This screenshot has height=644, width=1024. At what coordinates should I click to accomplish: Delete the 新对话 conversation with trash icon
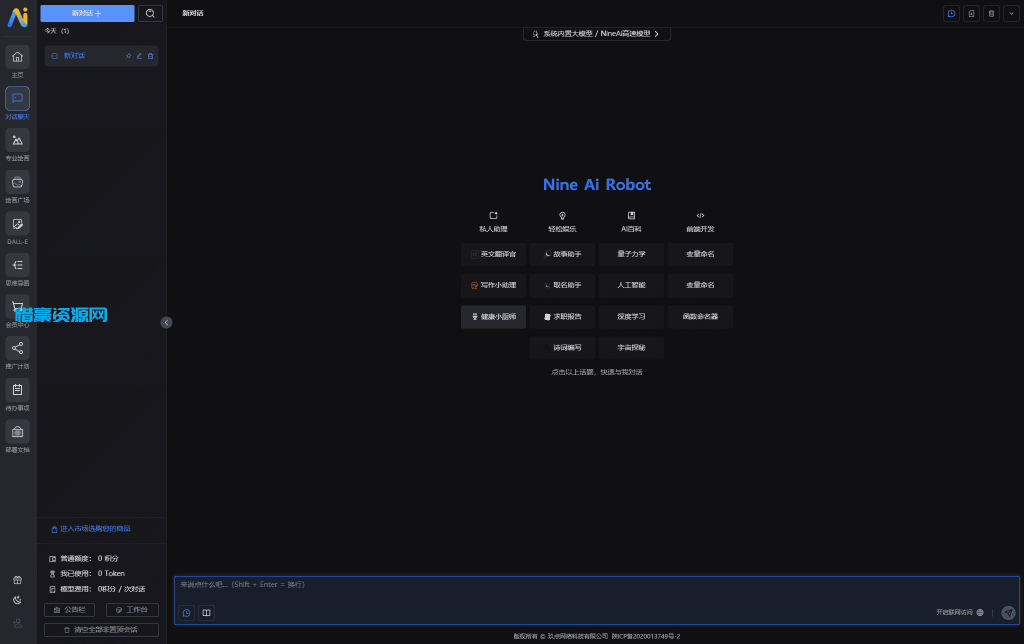151,56
